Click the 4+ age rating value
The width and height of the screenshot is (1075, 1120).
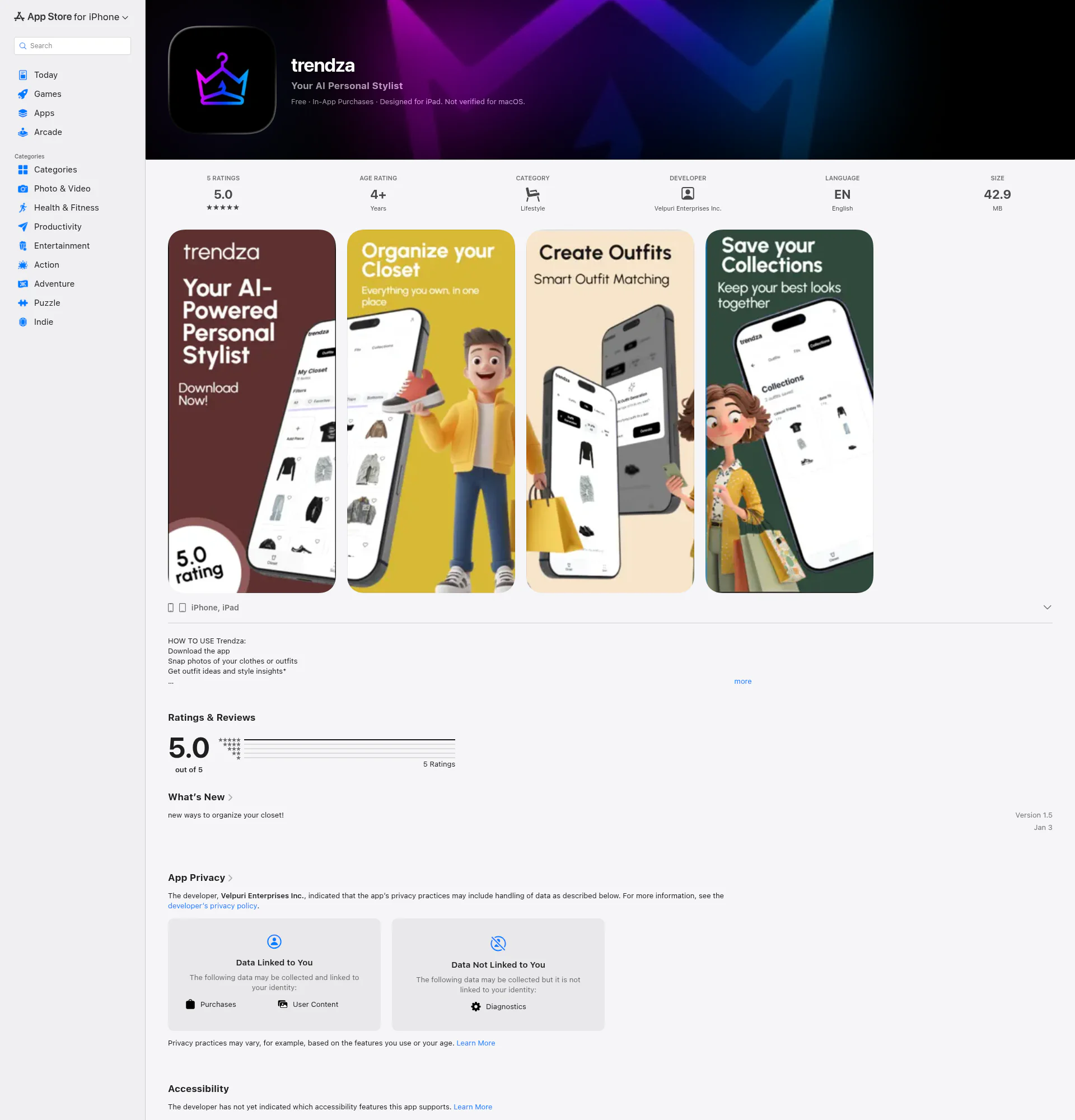(x=378, y=194)
